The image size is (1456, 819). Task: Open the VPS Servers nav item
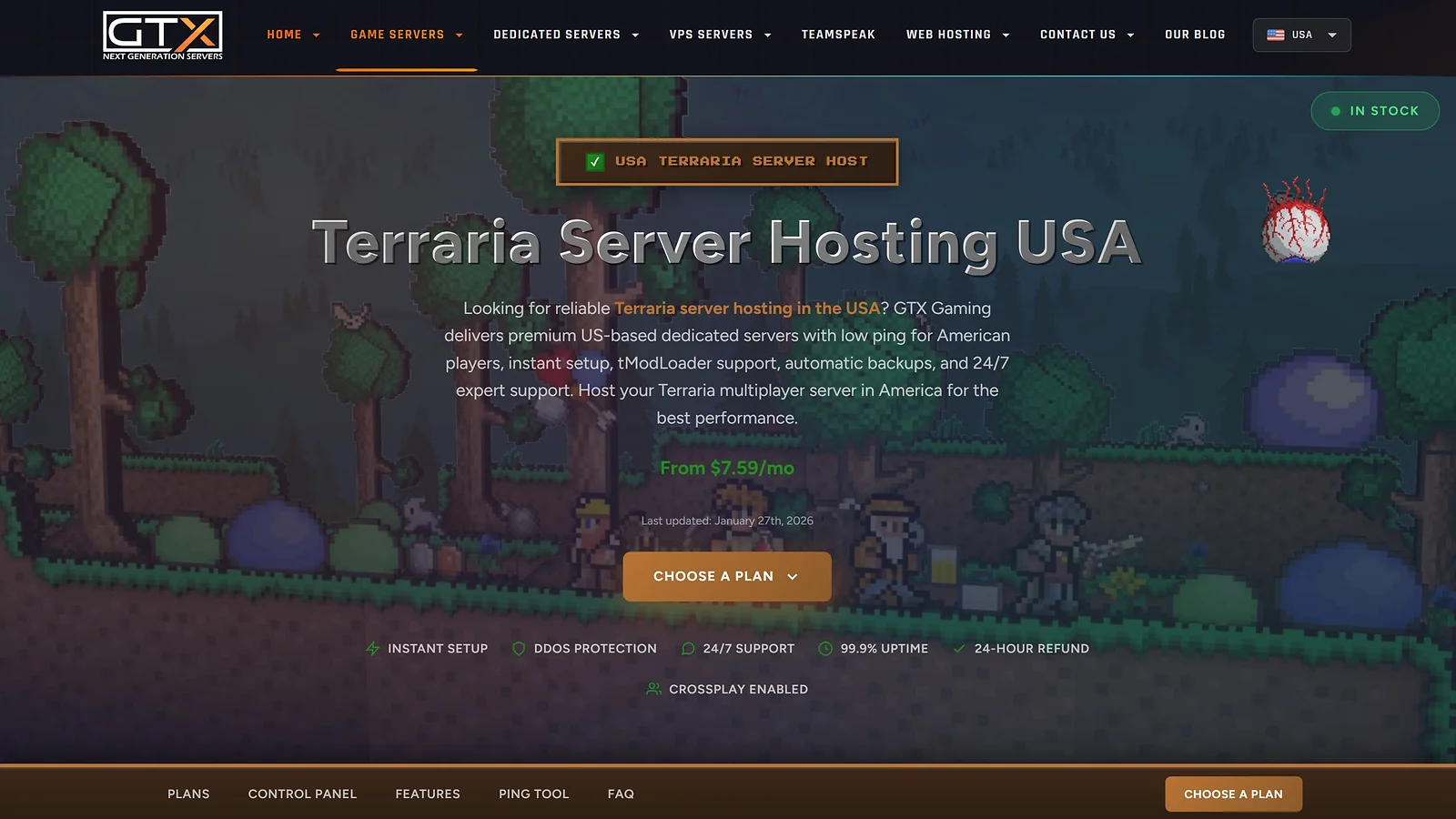(711, 35)
